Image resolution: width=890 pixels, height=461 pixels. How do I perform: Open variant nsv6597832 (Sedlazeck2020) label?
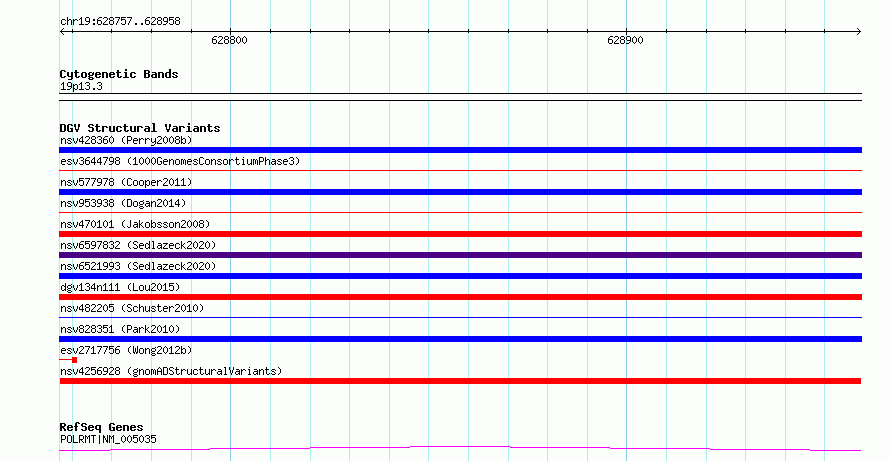coord(138,245)
